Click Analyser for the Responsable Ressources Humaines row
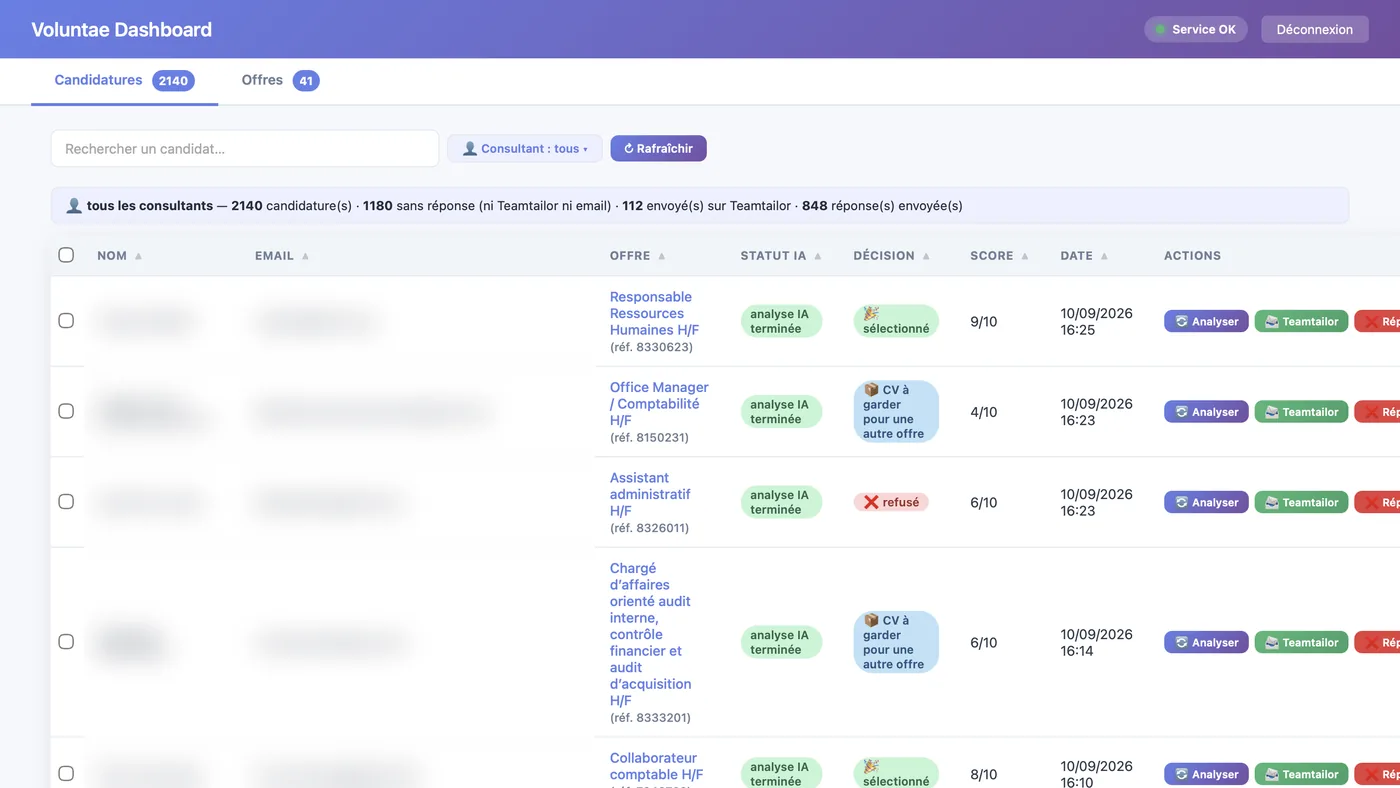The height and width of the screenshot is (788, 1400). click(x=1206, y=321)
